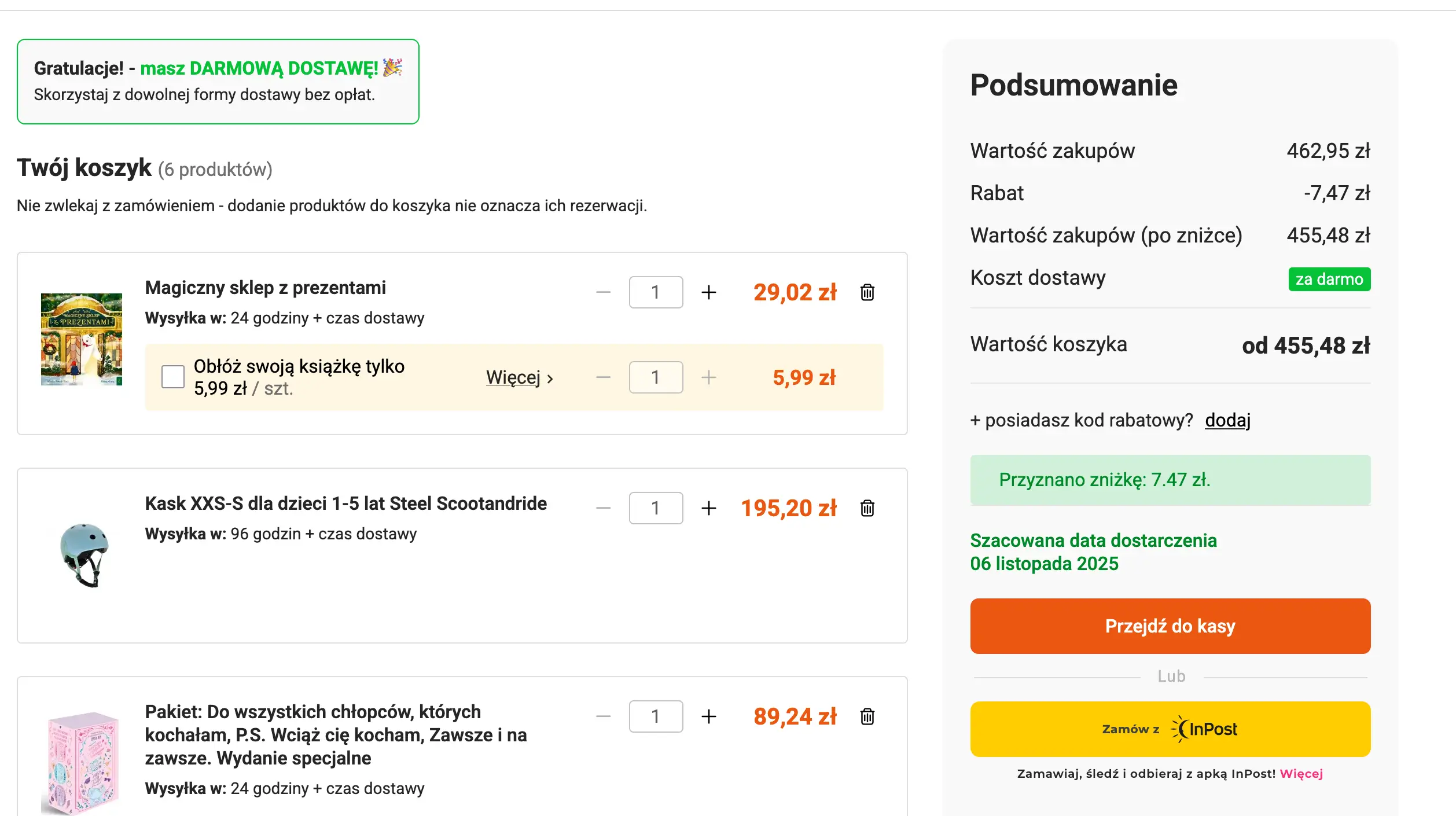Decrease Magiczny sklep book quantity with minus icon
Image resolution: width=1456 pixels, height=816 pixels.
click(602, 292)
